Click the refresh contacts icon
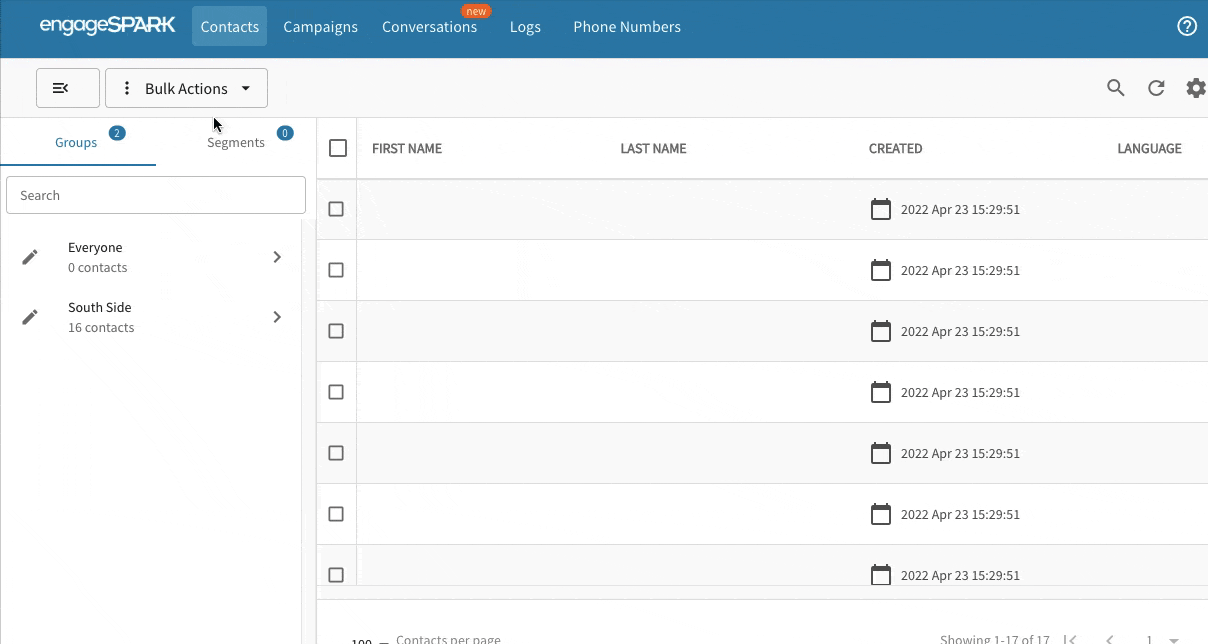This screenshot has width=1208, height=644. tap(1156, 88)
